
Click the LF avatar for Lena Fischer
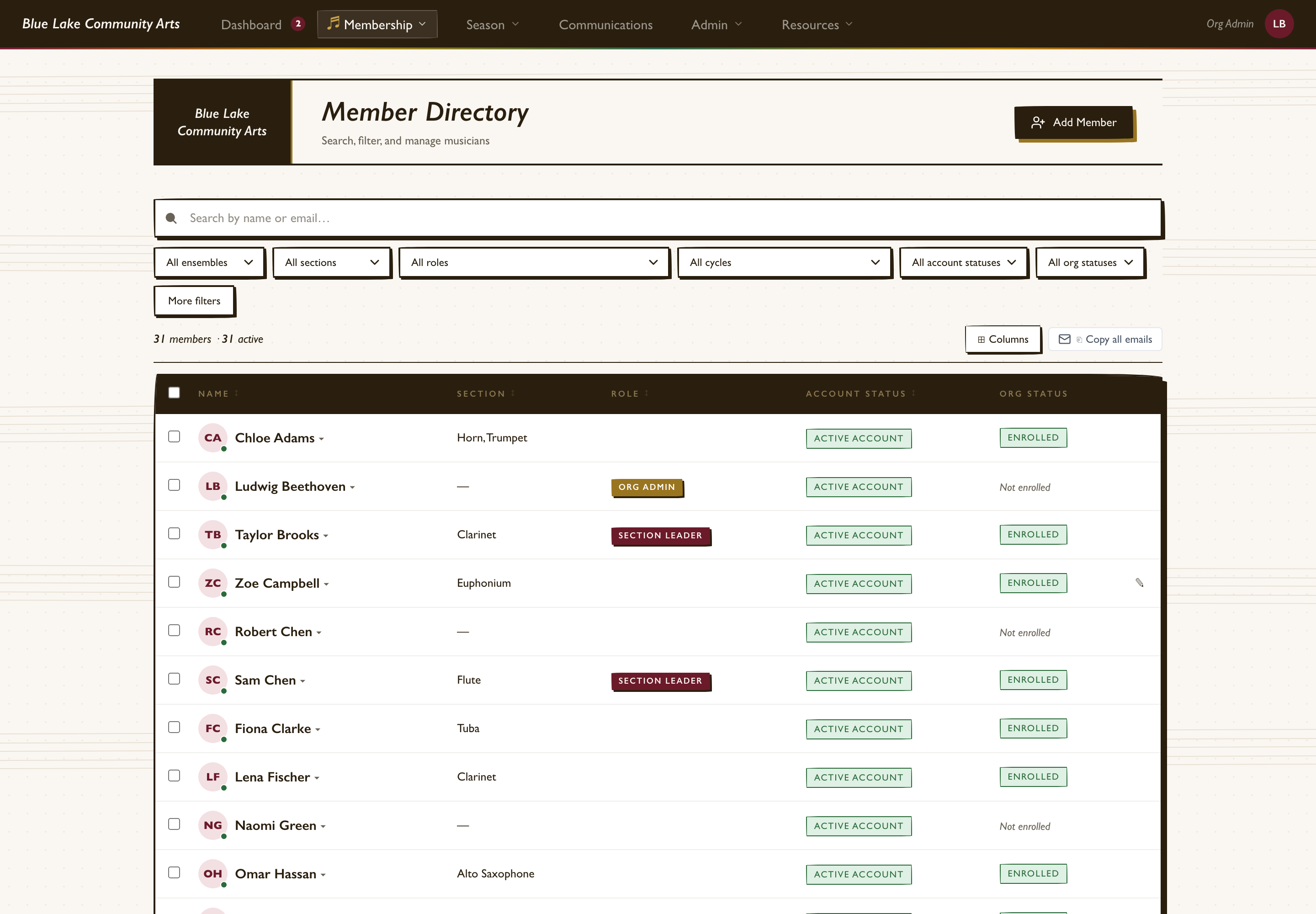pos(212,776)
